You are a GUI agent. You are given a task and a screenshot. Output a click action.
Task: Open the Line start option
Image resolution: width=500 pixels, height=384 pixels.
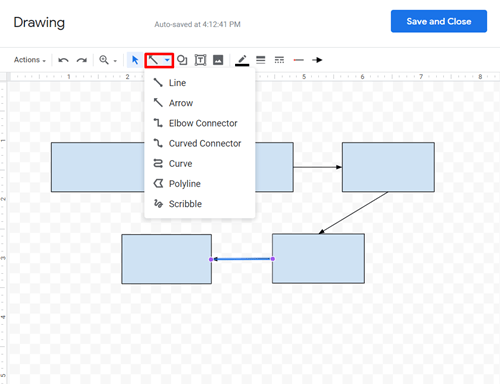coord(298,60)
